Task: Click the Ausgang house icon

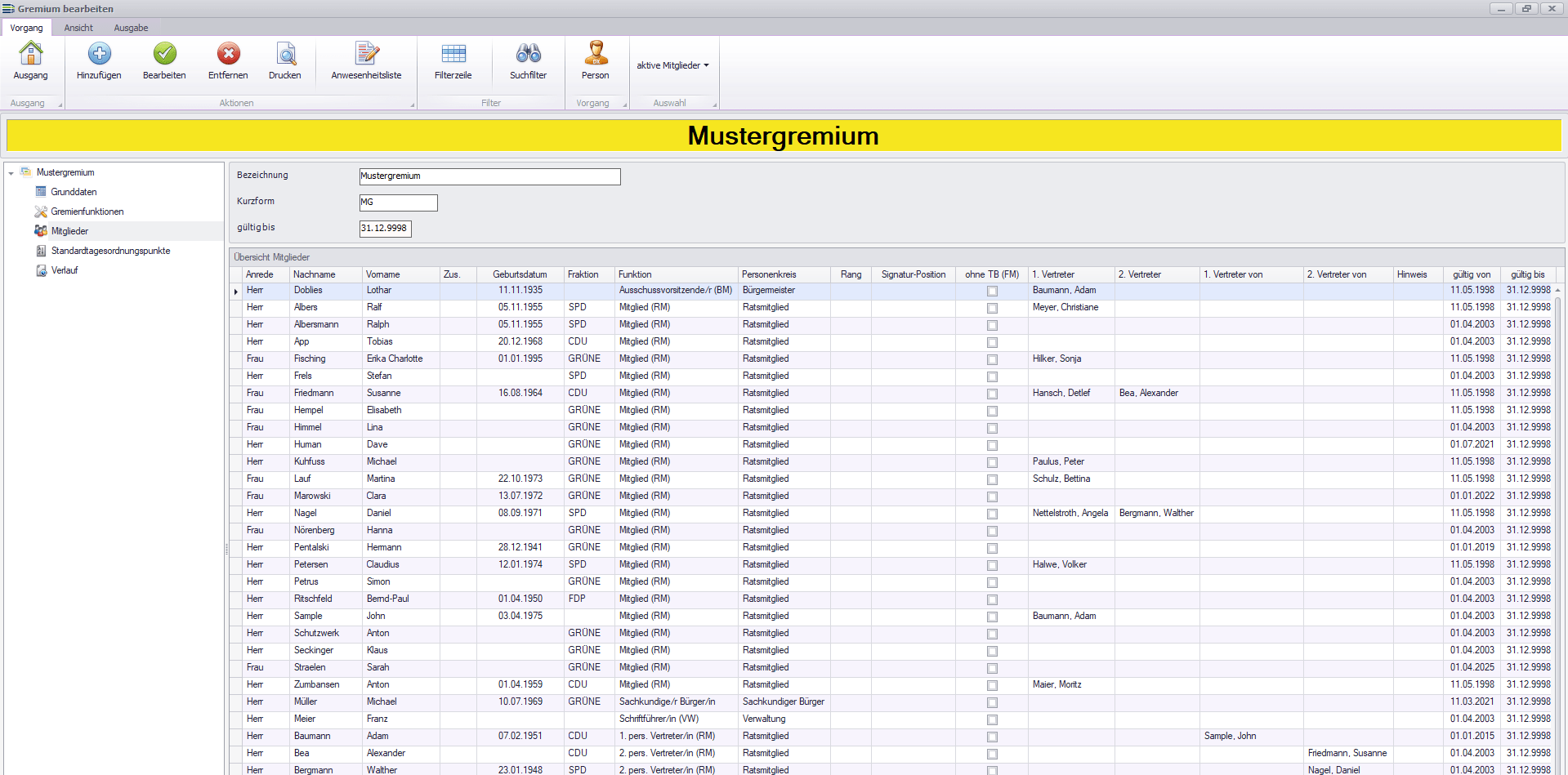Action: click(x=30, y=54)
